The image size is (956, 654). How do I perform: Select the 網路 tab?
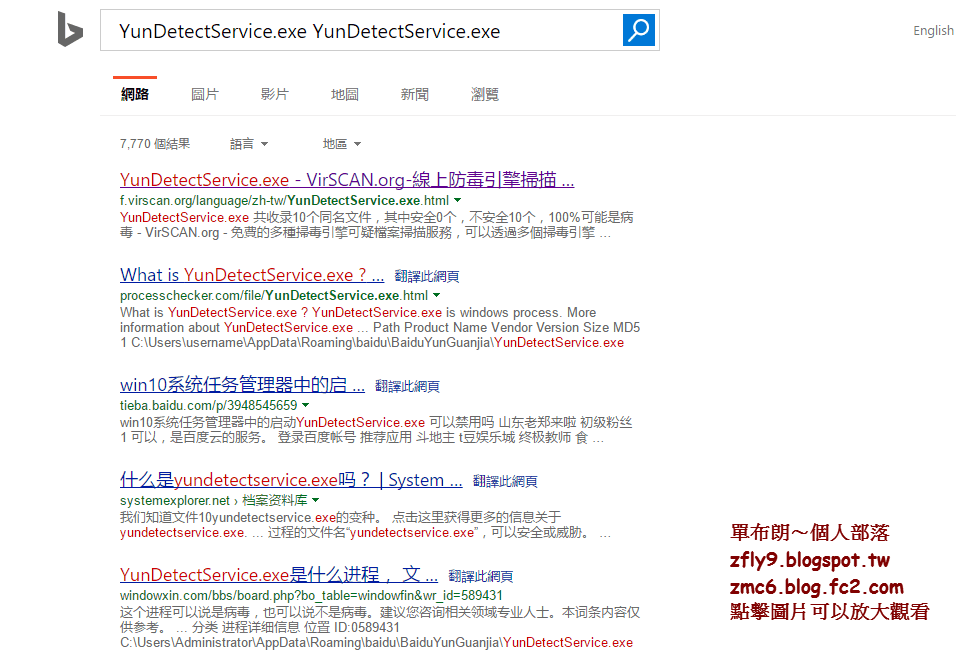[135, 94]
